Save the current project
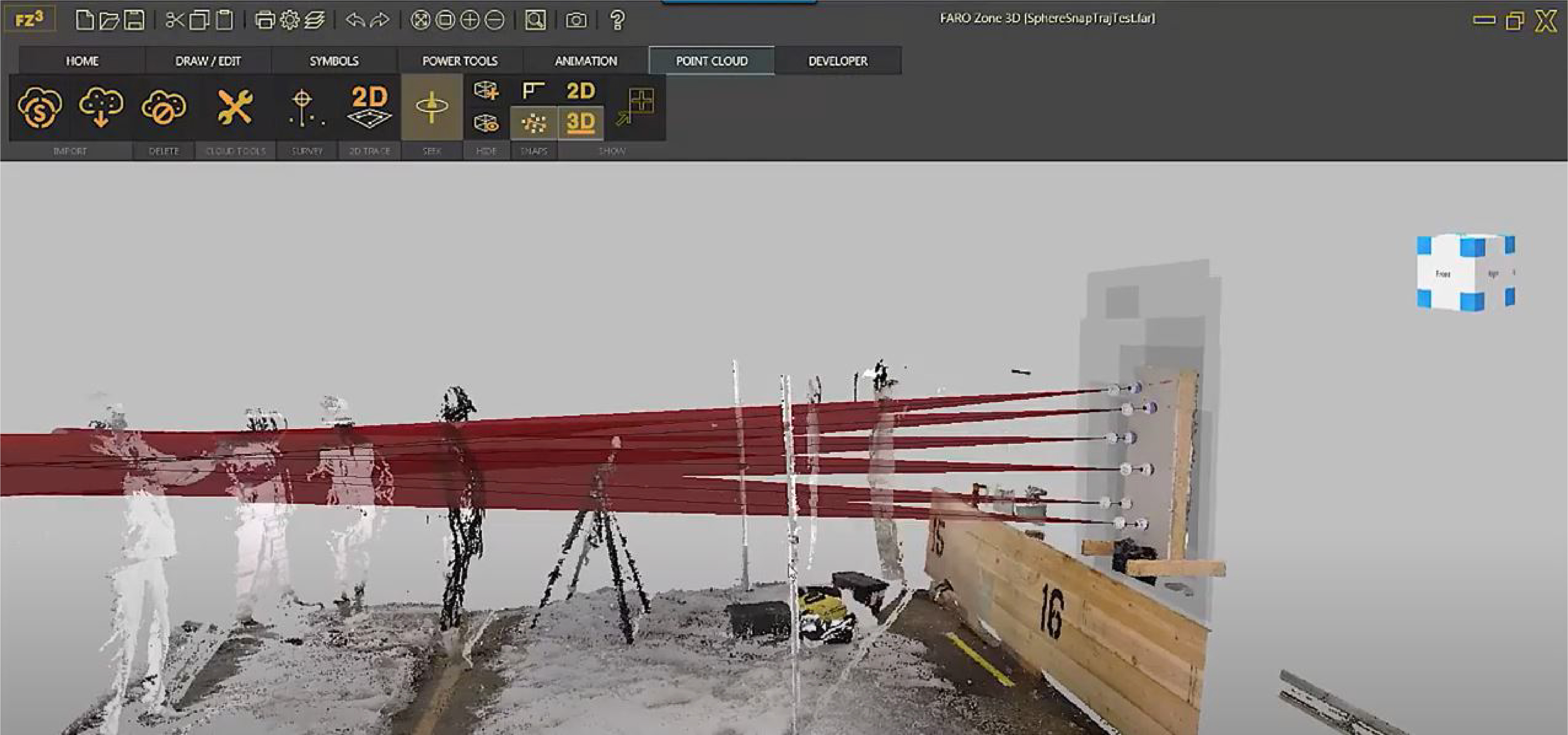 point(134,19)
